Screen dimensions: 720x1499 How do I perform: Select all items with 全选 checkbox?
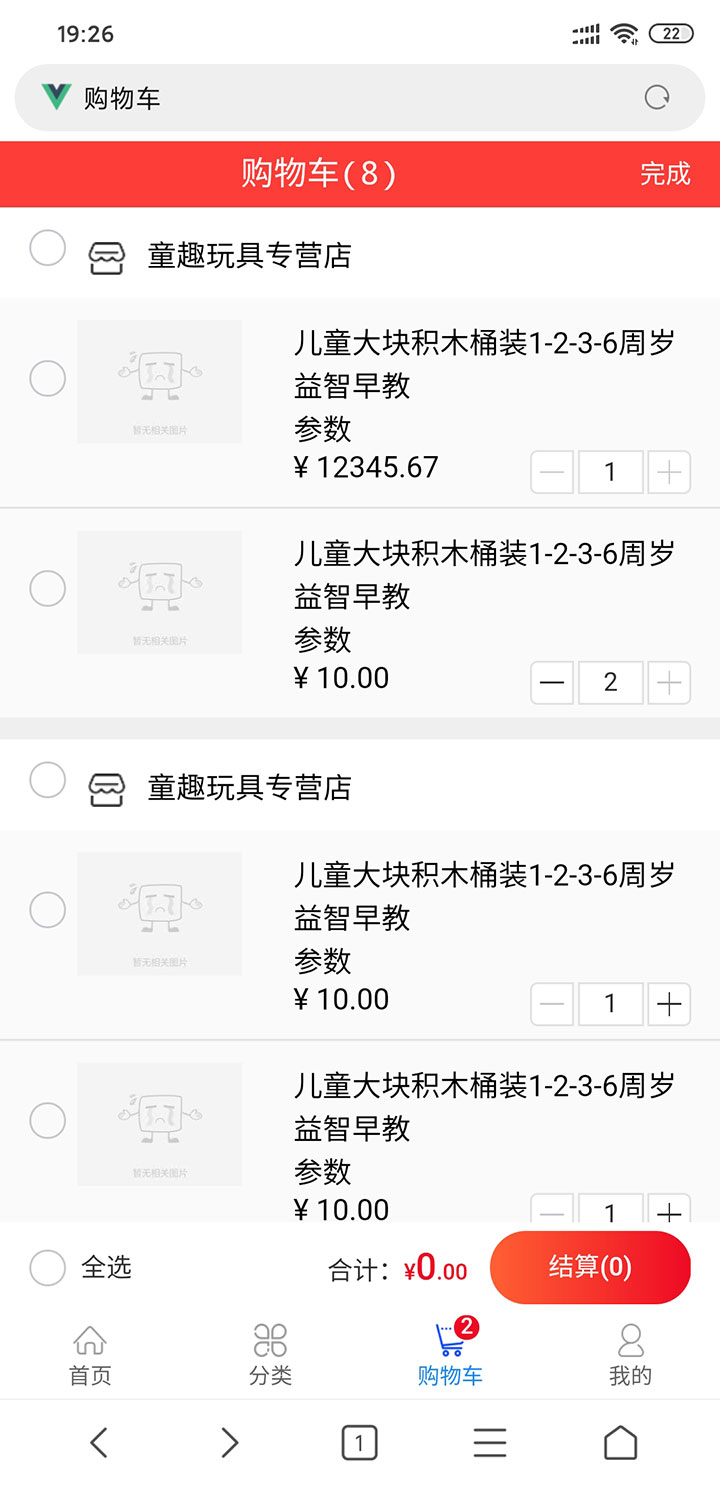click(x=48, y=1268)
